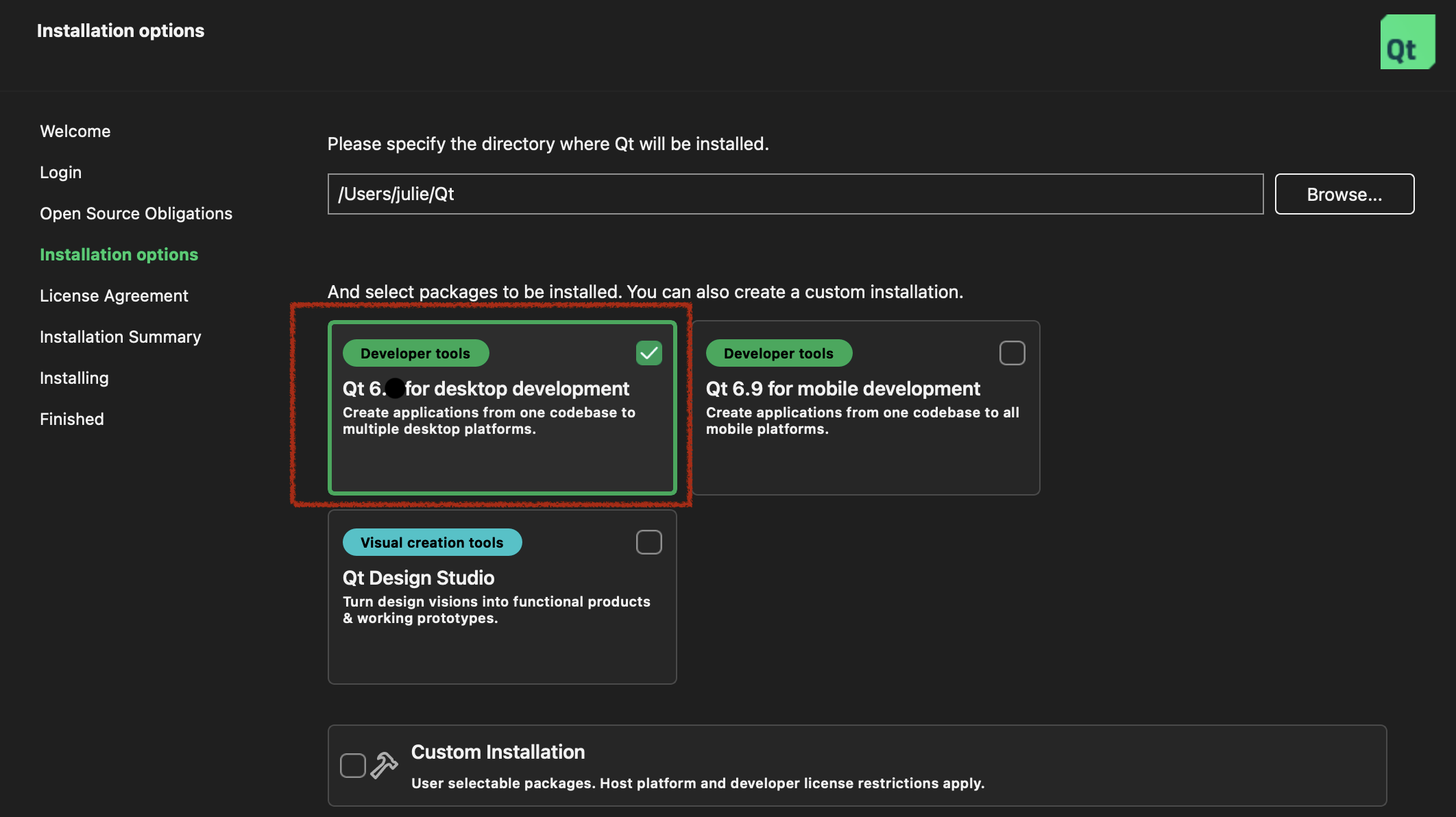Click inside the /Users/julie/Qt directory field

pos(795,194)
